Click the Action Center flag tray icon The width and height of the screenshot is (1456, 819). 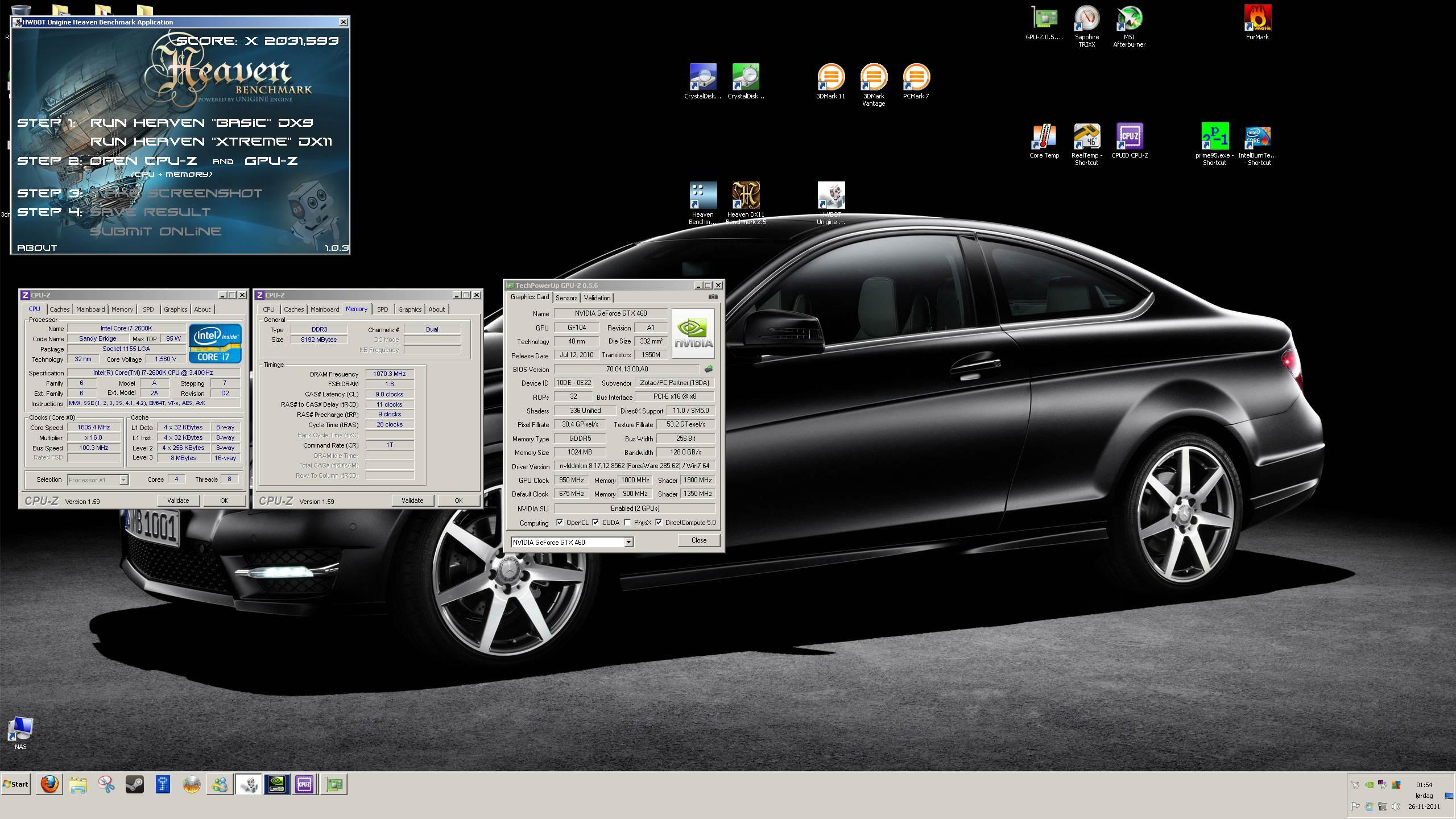(1355, 806)
